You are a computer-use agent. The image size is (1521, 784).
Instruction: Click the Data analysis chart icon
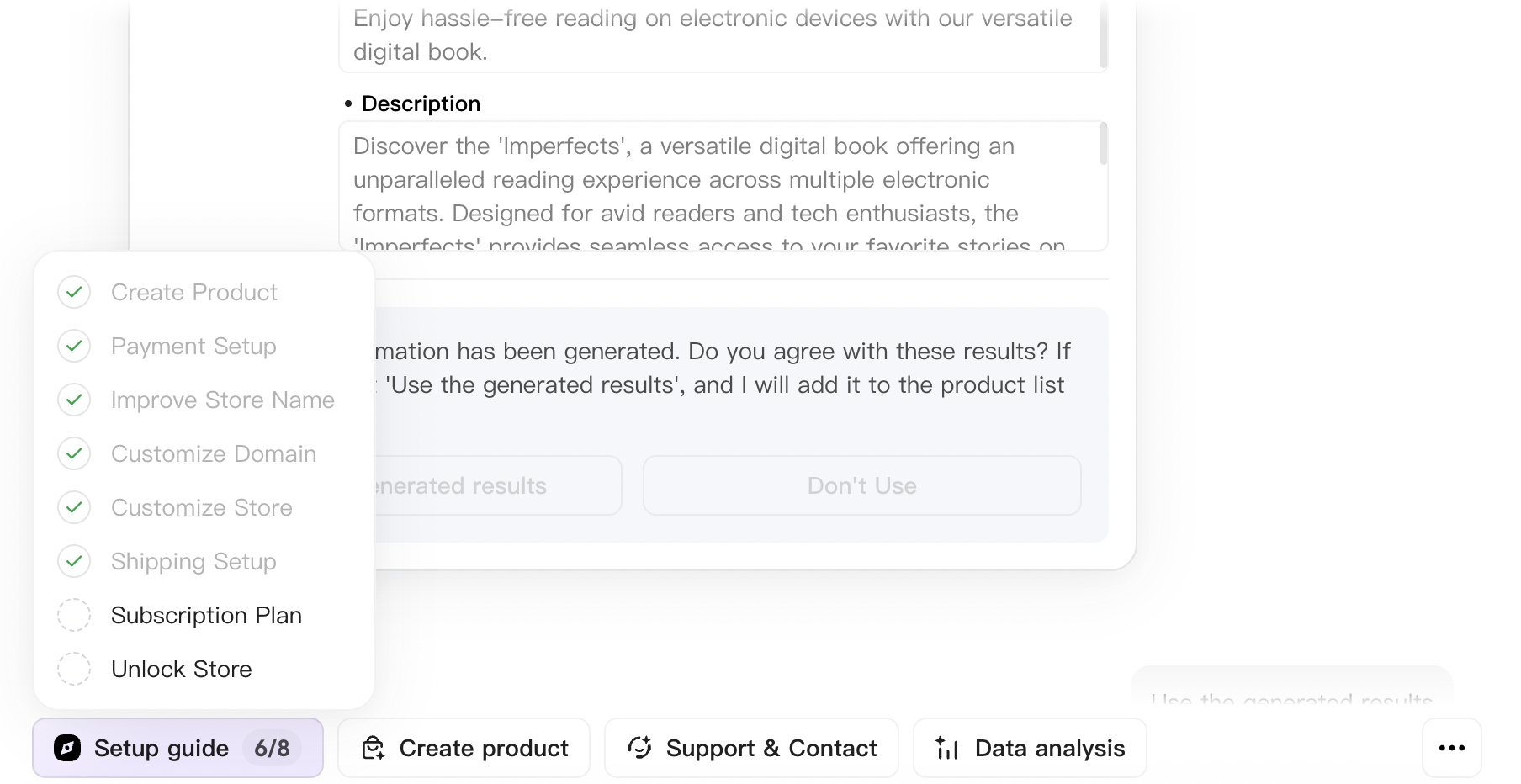tap(947, 748)
